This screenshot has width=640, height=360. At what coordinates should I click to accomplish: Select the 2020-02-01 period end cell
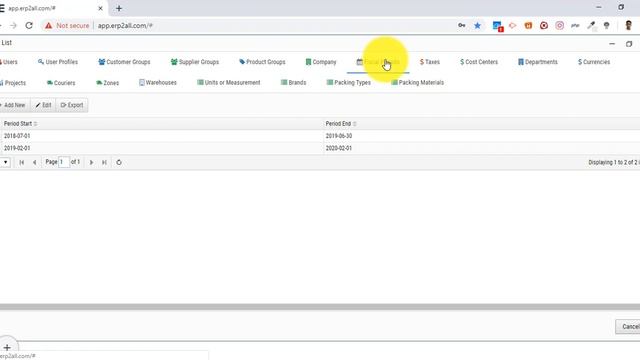pos(482,148)
